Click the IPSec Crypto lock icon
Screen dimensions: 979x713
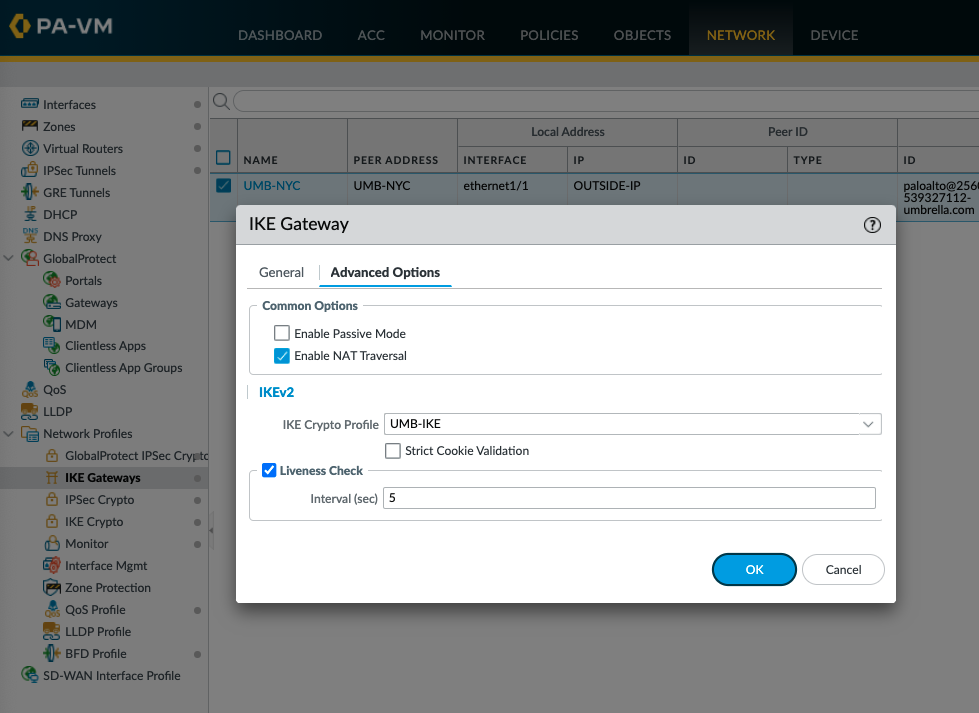52,499
